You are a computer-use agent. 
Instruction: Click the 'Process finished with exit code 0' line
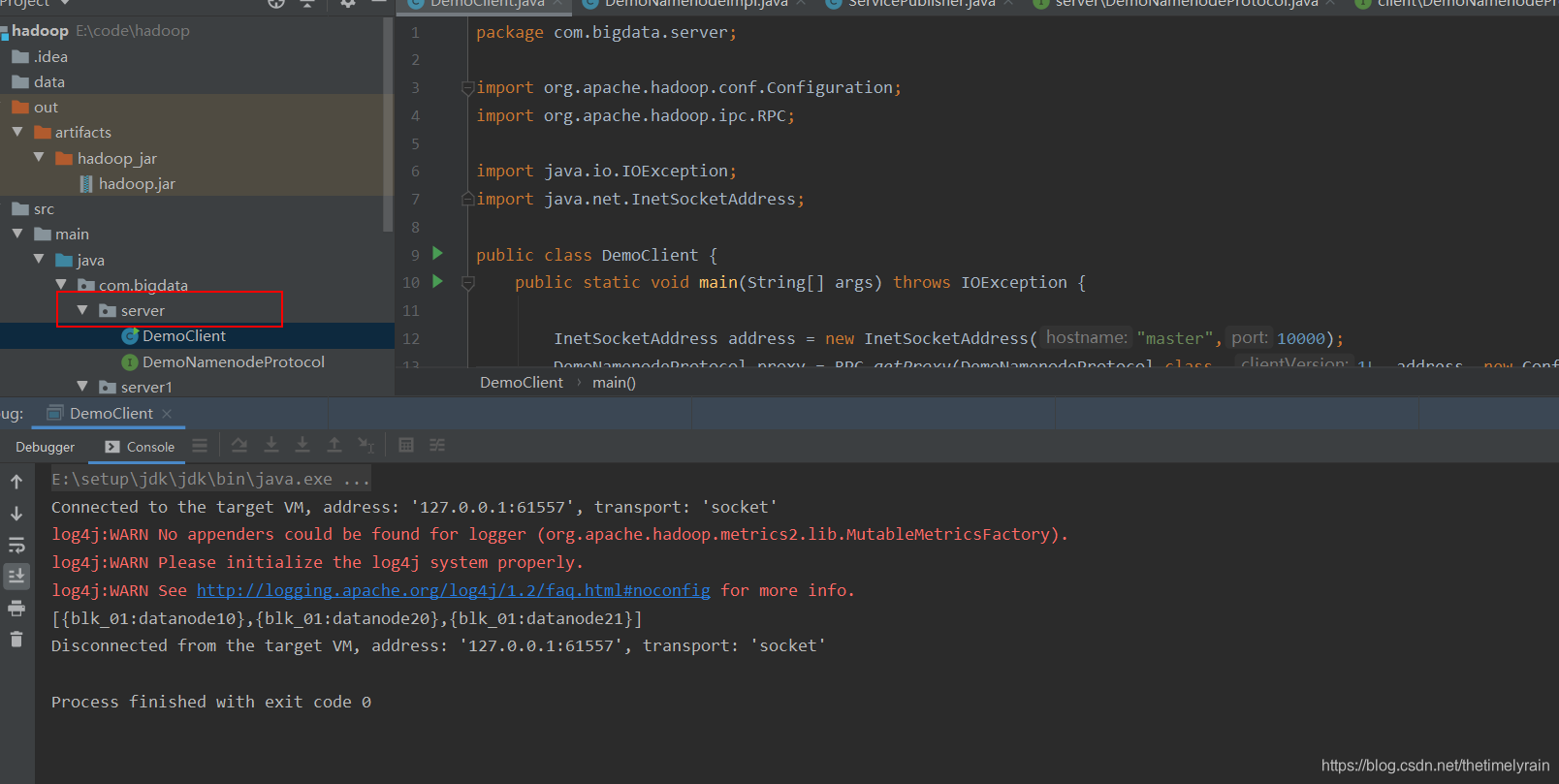coord(210,702)
